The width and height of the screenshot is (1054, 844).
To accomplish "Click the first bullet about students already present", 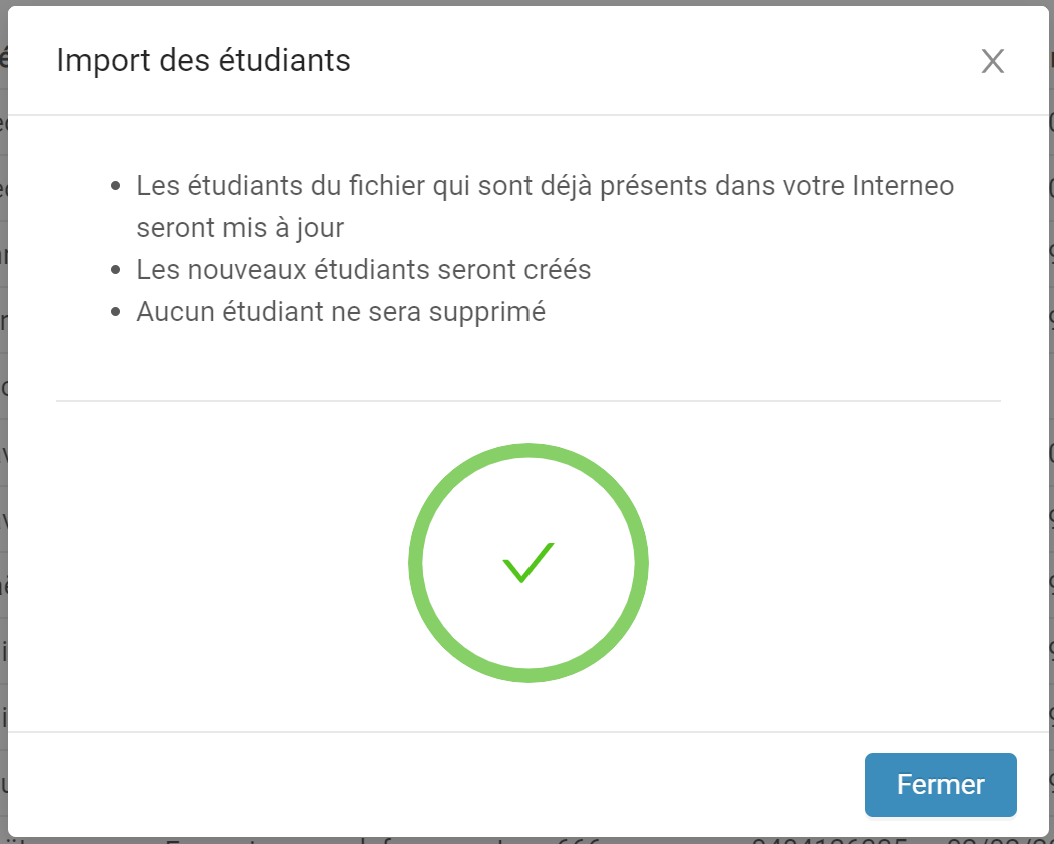I will pos(545,206).
